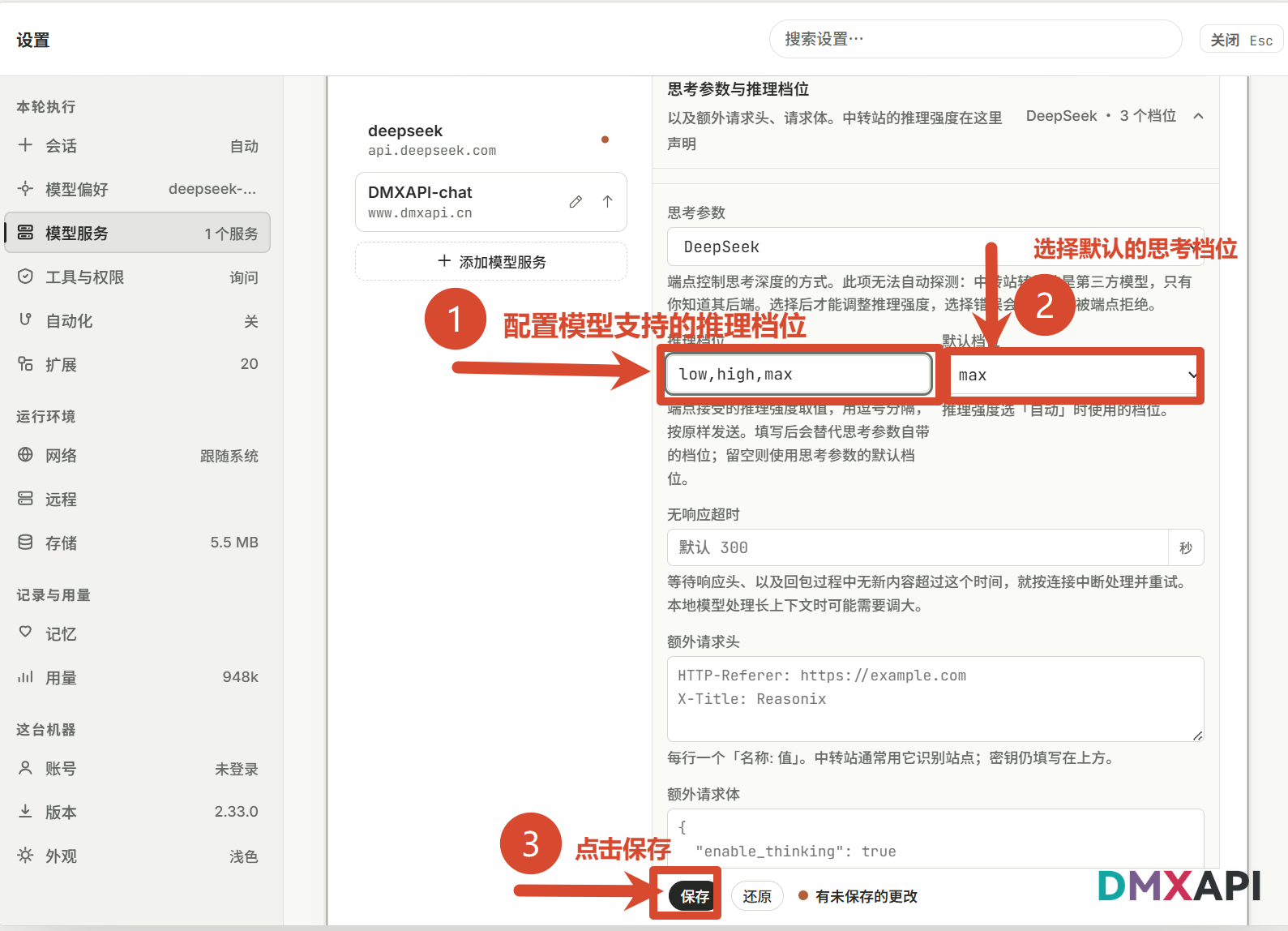Click the pencil edit icon for DMXAPI-chat

tap(576, 202)
